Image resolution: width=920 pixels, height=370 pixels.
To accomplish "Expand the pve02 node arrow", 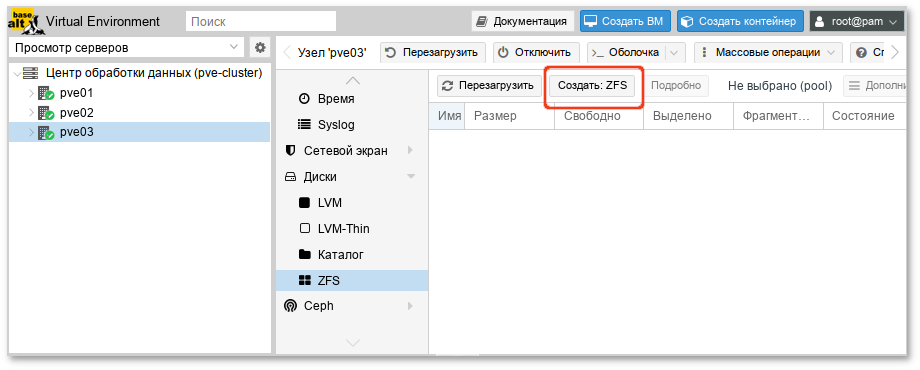I will click(32, 113).
